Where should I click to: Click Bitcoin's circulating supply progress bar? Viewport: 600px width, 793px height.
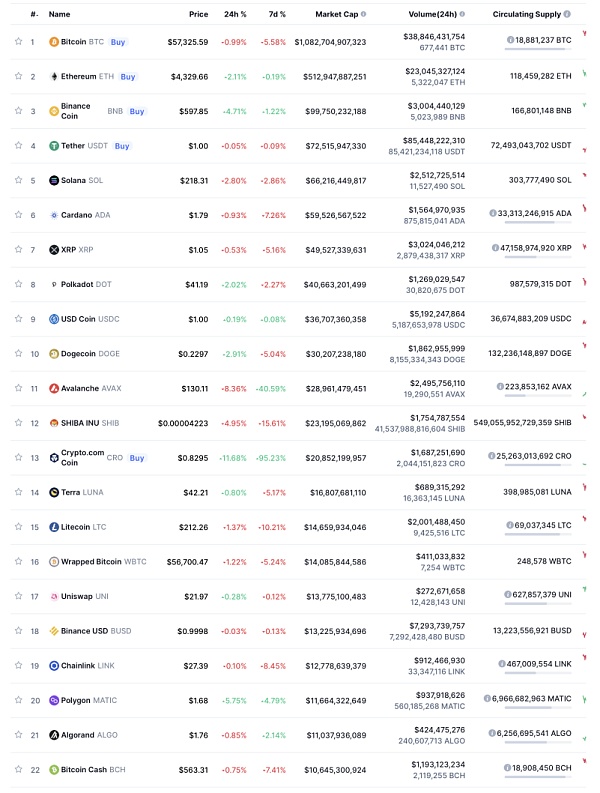point(538,49)
